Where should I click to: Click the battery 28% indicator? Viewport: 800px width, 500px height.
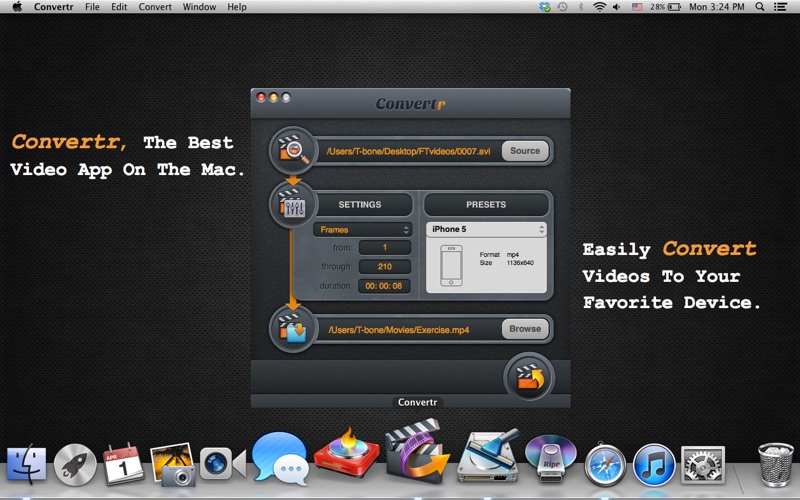[x=665, y=7]
